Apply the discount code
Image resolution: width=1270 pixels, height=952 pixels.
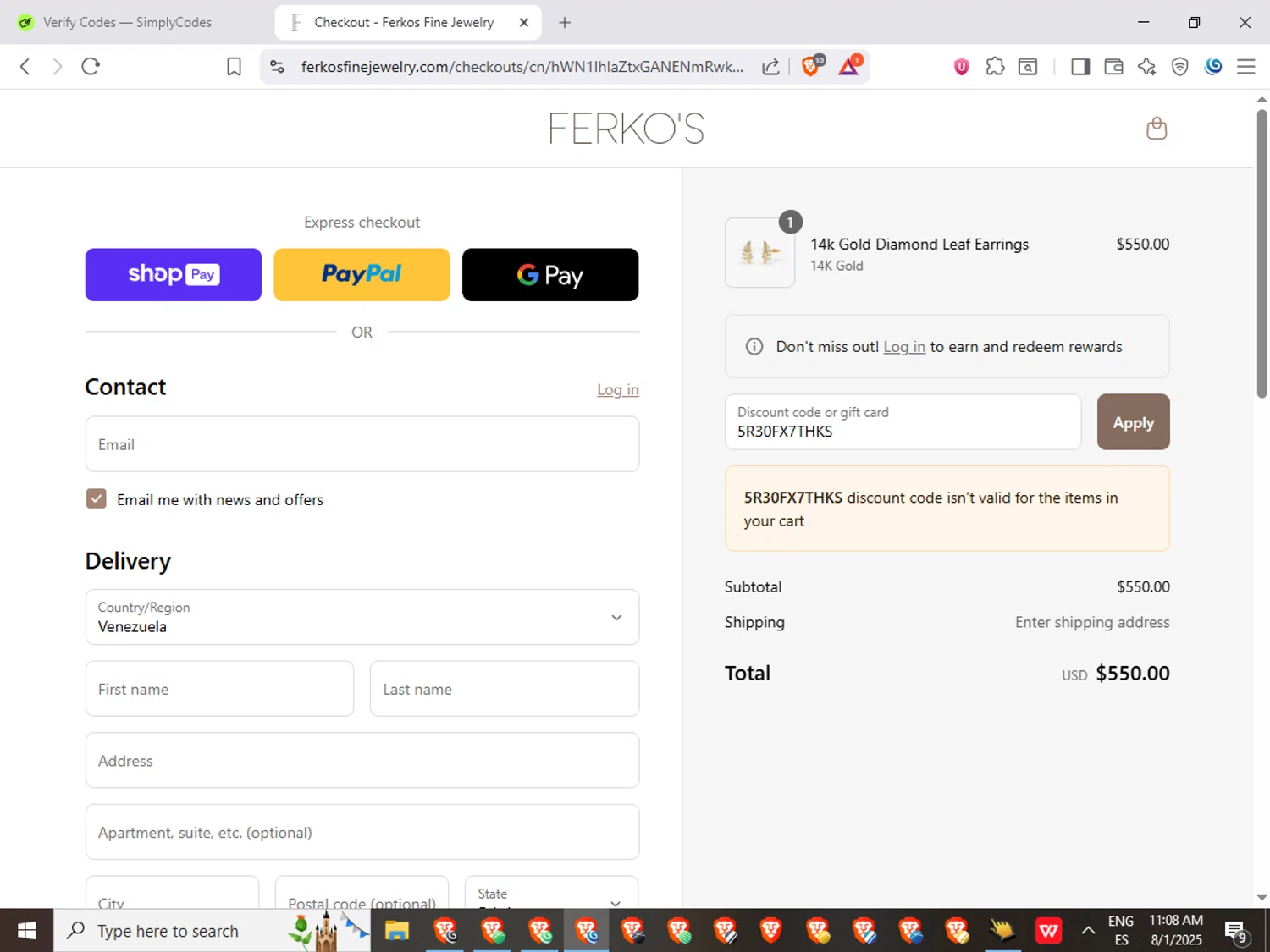coord(1133,421)
